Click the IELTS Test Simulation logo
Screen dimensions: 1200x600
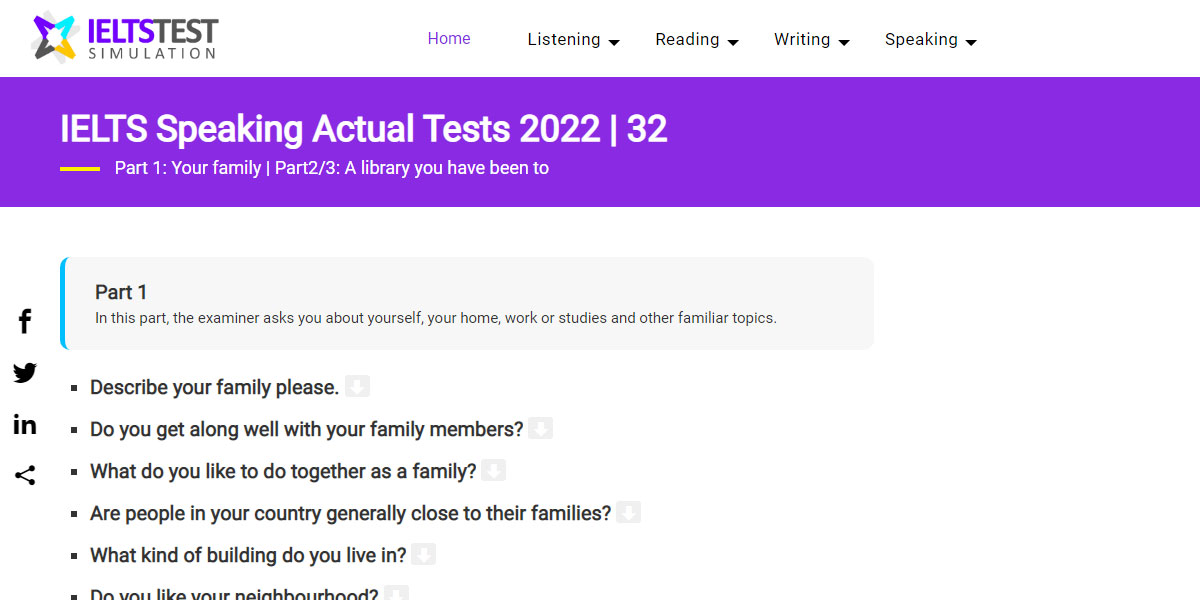pos(125,37)
